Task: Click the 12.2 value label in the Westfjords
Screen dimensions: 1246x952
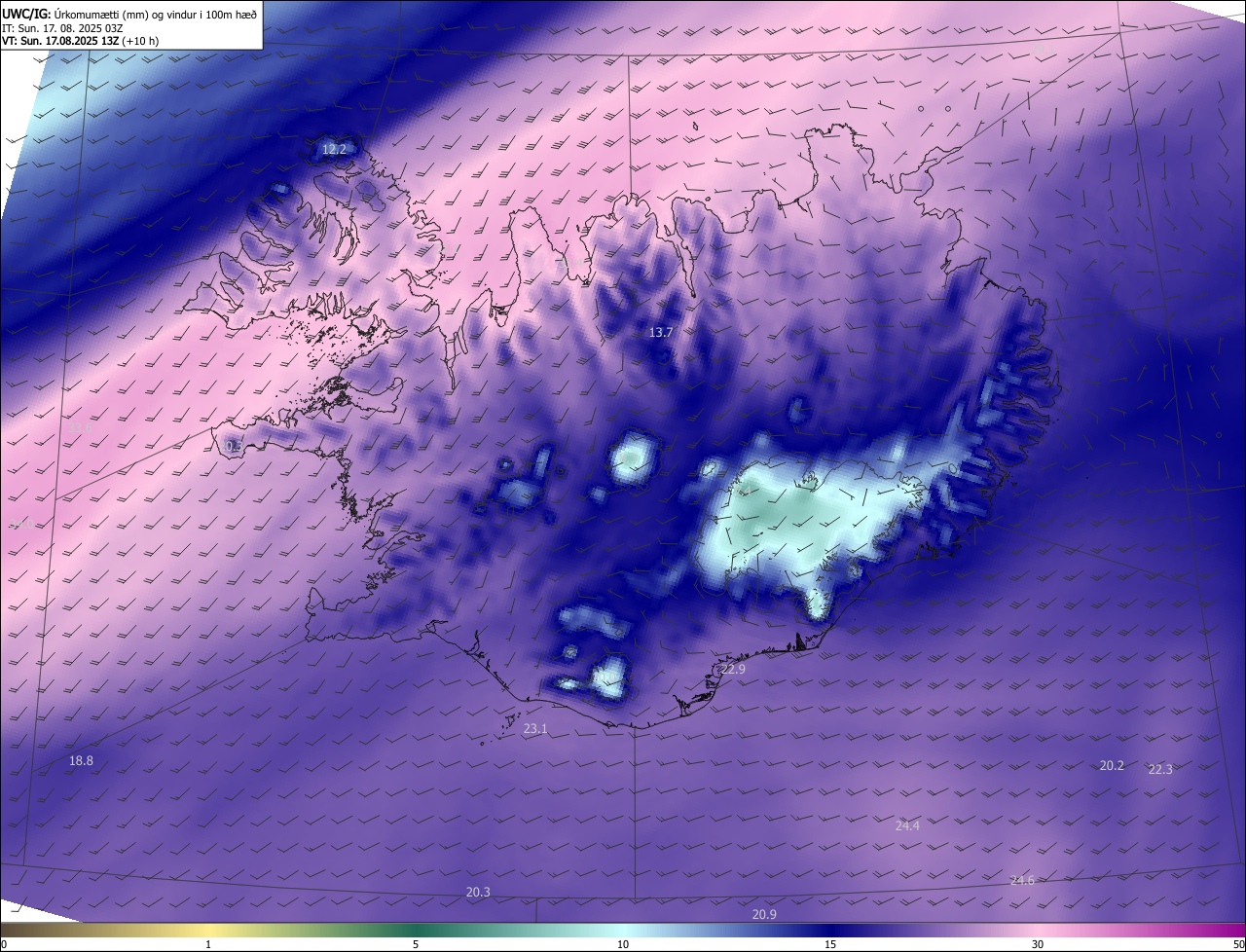Action: (x=334, y=150)
